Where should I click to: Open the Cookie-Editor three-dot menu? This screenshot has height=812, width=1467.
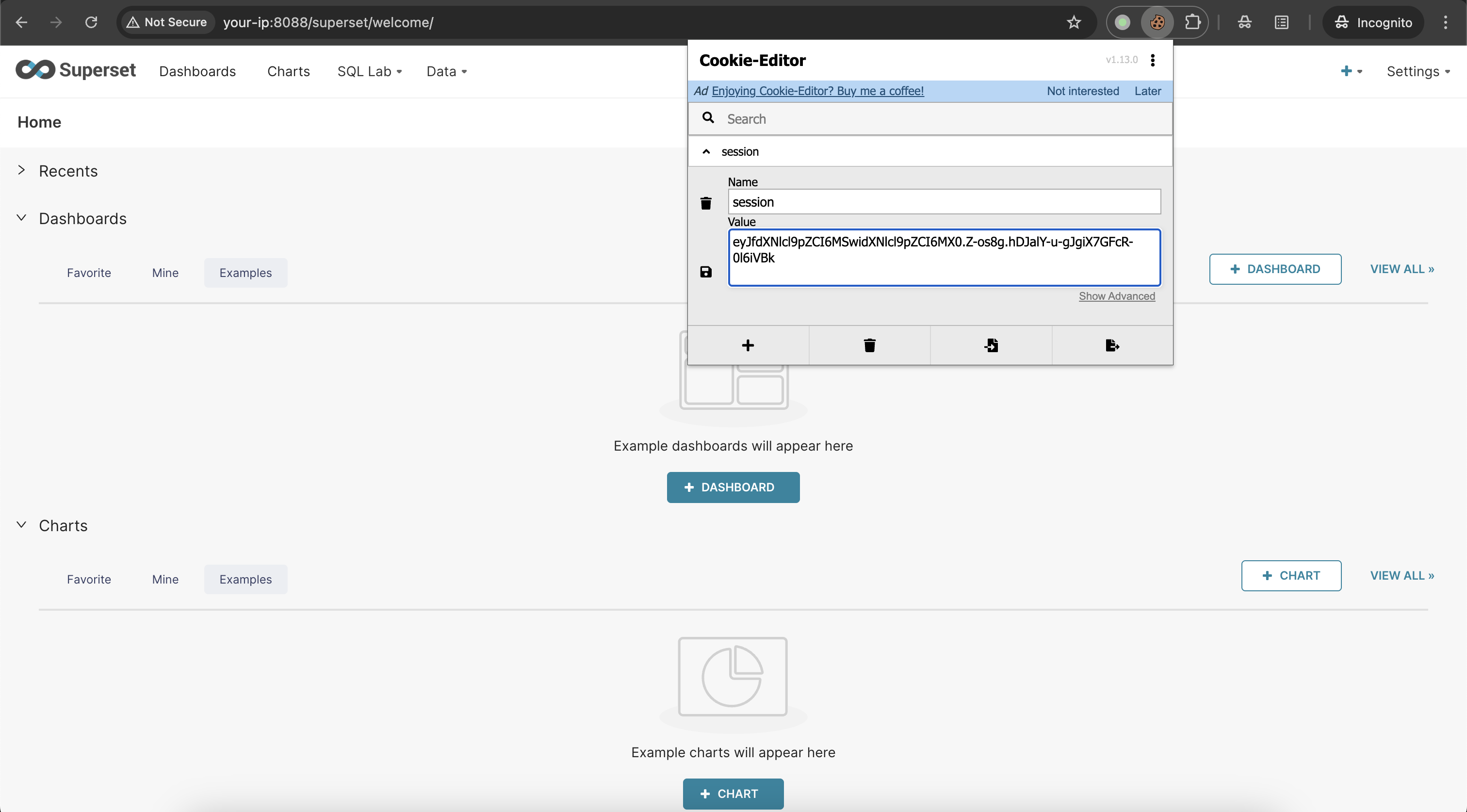(x=1153, y=60)
